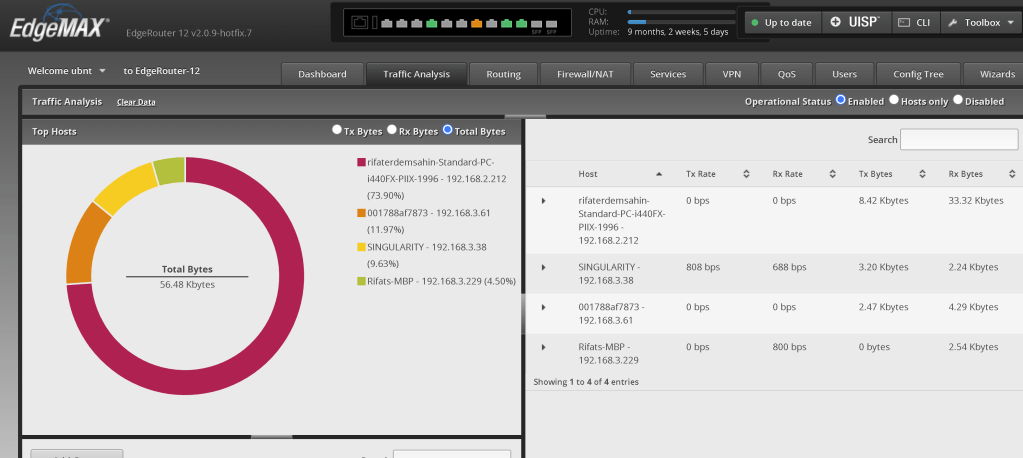1023x458 pixels.
Task: Click the 8.42 Kbytes Tx Bytes cell
Action: point(883,201)
